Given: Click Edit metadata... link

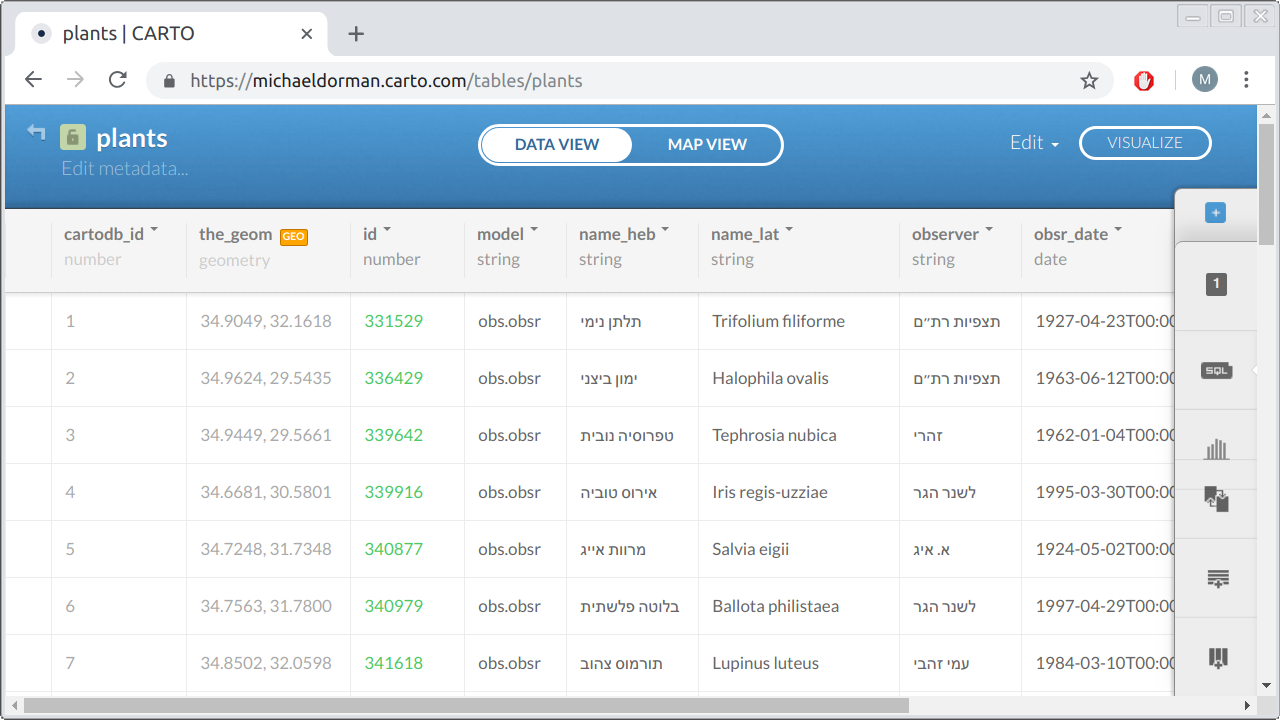Looking at the screenshot, I should 125,168.
